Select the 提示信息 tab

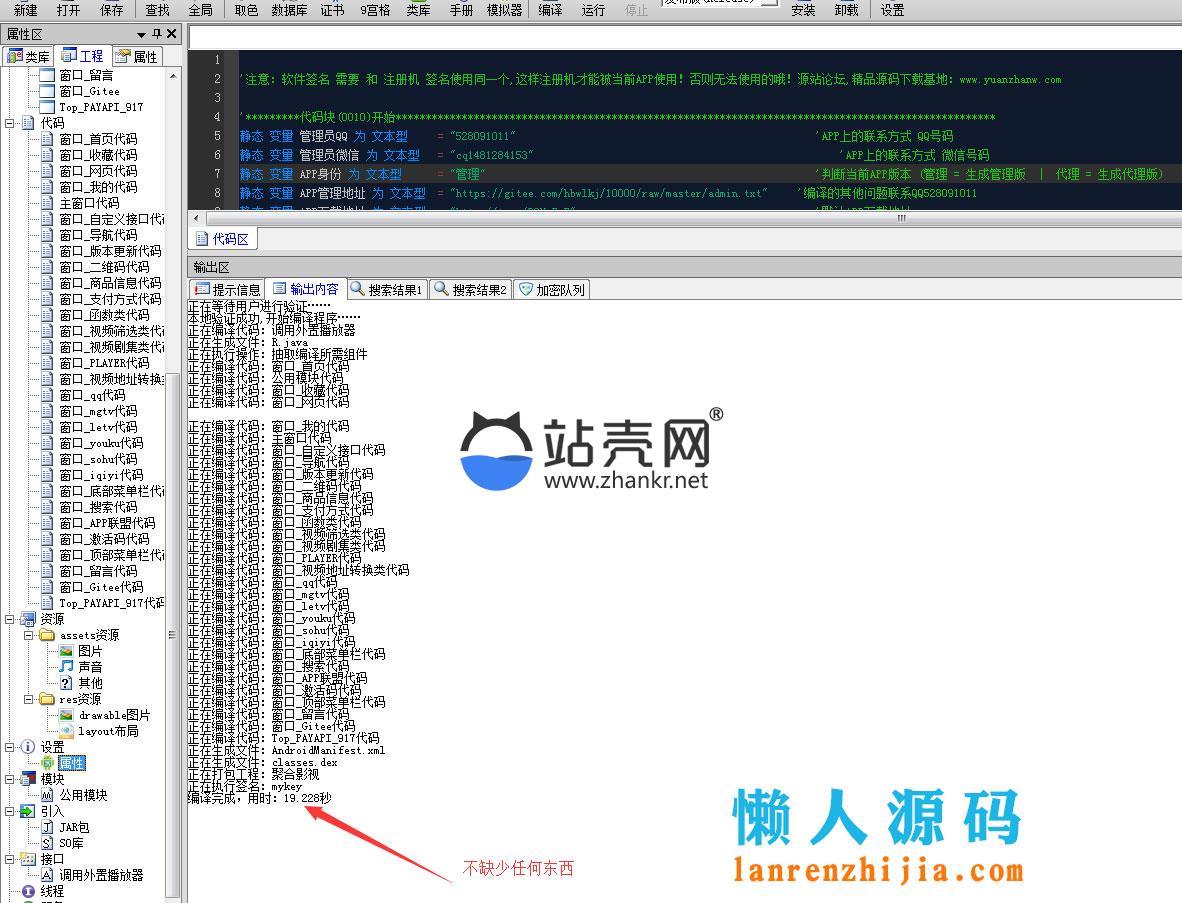coord(227,289)
